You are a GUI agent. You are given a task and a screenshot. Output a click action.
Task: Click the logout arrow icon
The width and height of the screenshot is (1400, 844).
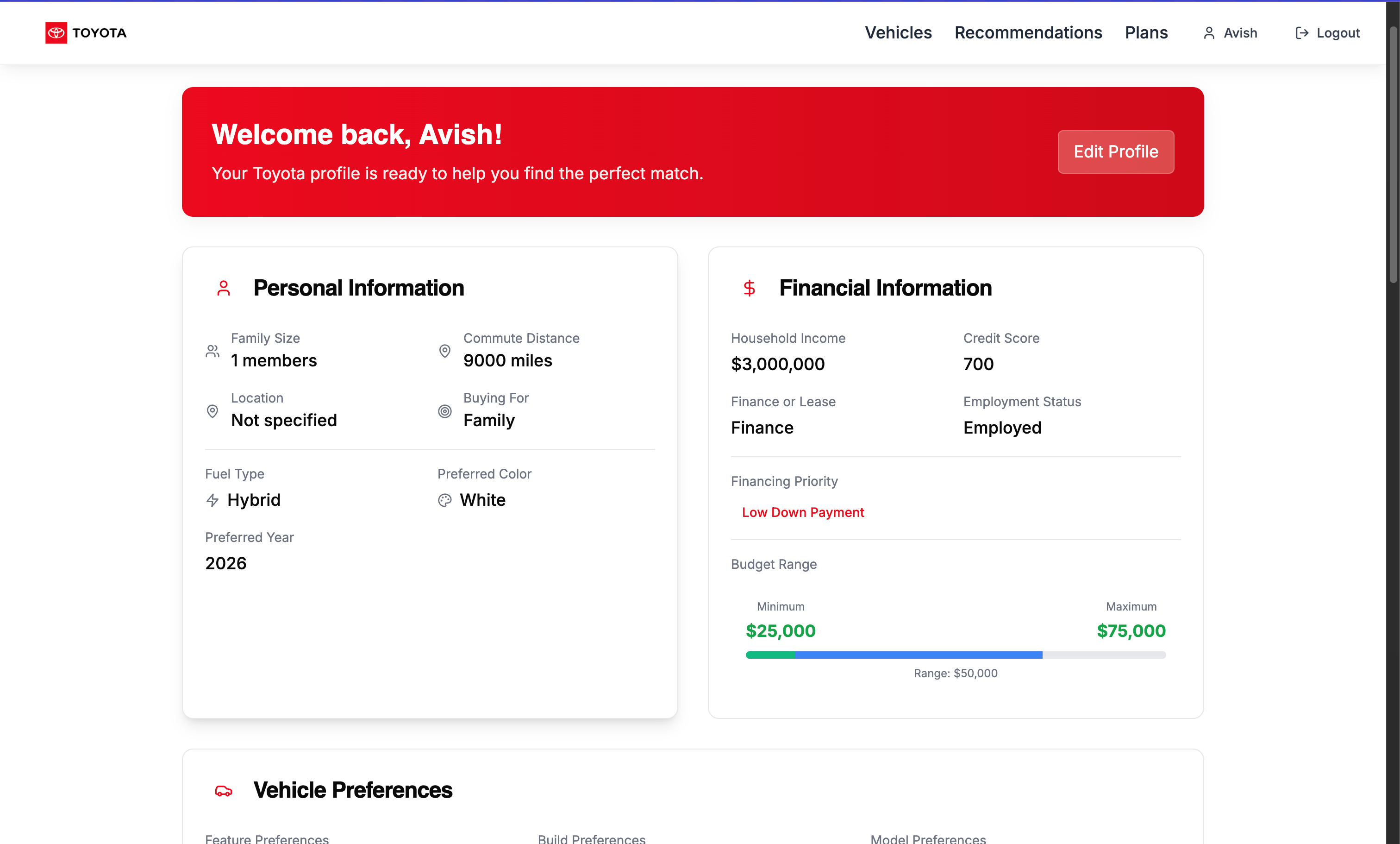pyautogui.click(x=1302, y=33)
